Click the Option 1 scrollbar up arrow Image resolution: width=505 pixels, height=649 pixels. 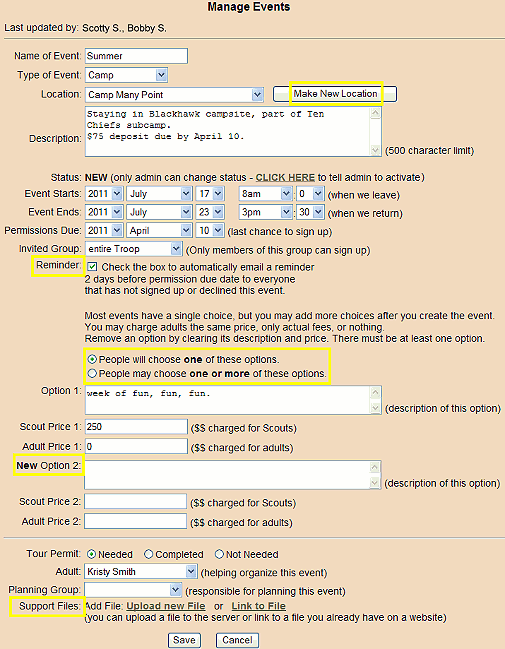tap(375, 392)
